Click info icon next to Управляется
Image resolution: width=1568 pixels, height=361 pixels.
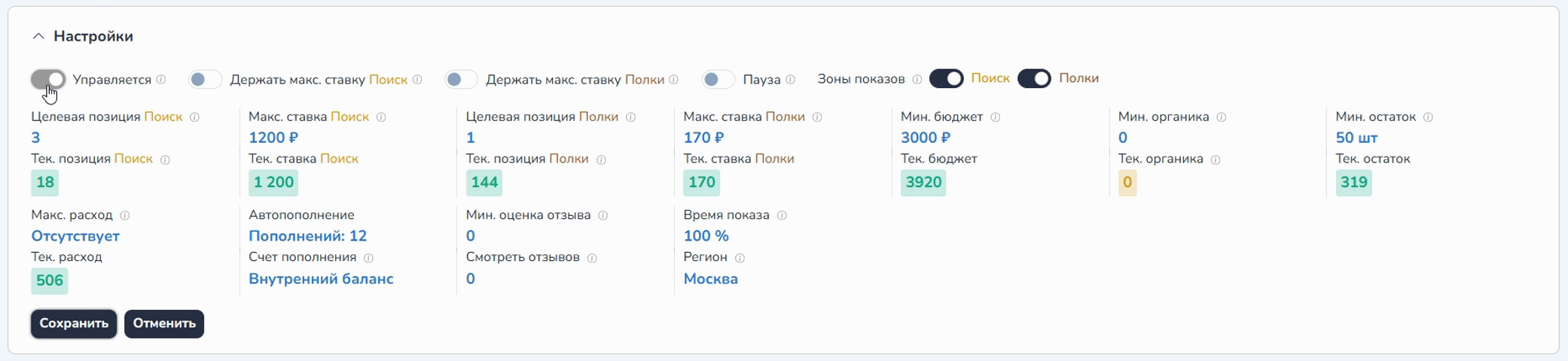pyautogui.click(x=161, y=80)
